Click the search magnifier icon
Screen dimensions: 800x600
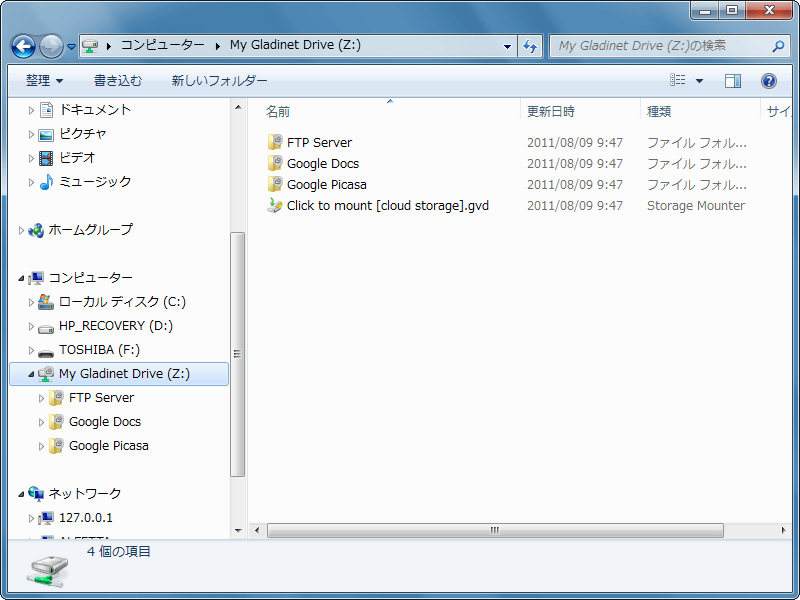pyautogui.click(x=778, y=46)
